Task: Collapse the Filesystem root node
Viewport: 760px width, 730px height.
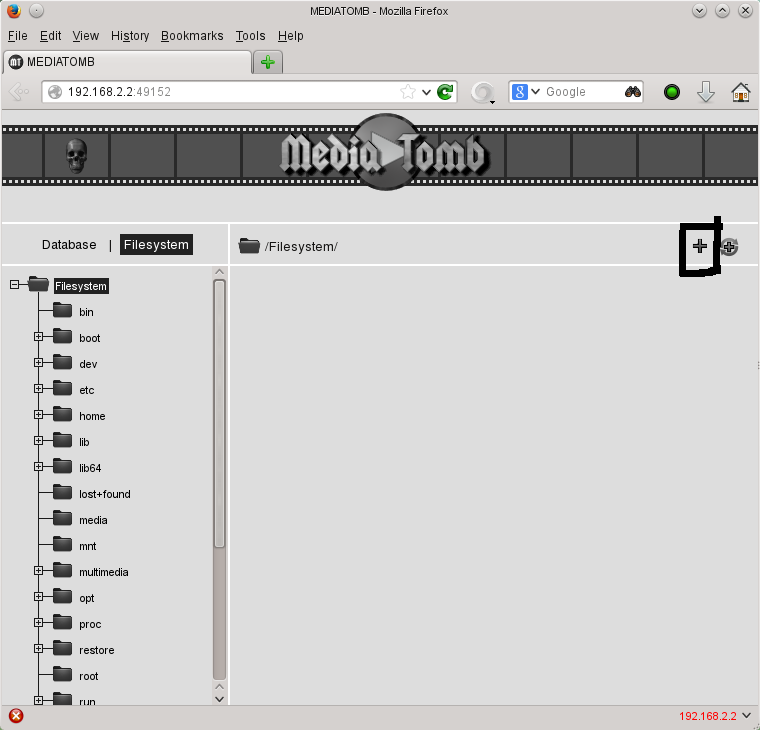Action: click(15, 285)
